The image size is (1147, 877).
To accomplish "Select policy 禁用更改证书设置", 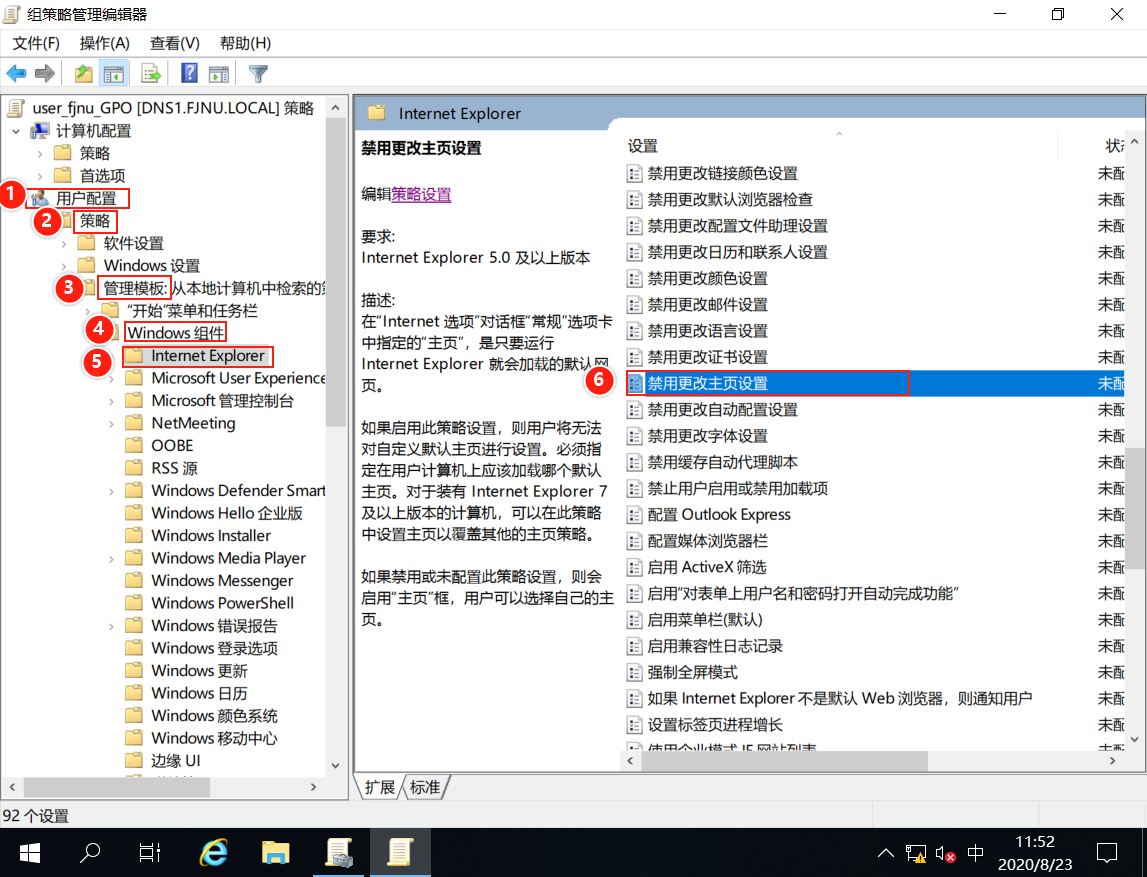I will pos(707,357).
